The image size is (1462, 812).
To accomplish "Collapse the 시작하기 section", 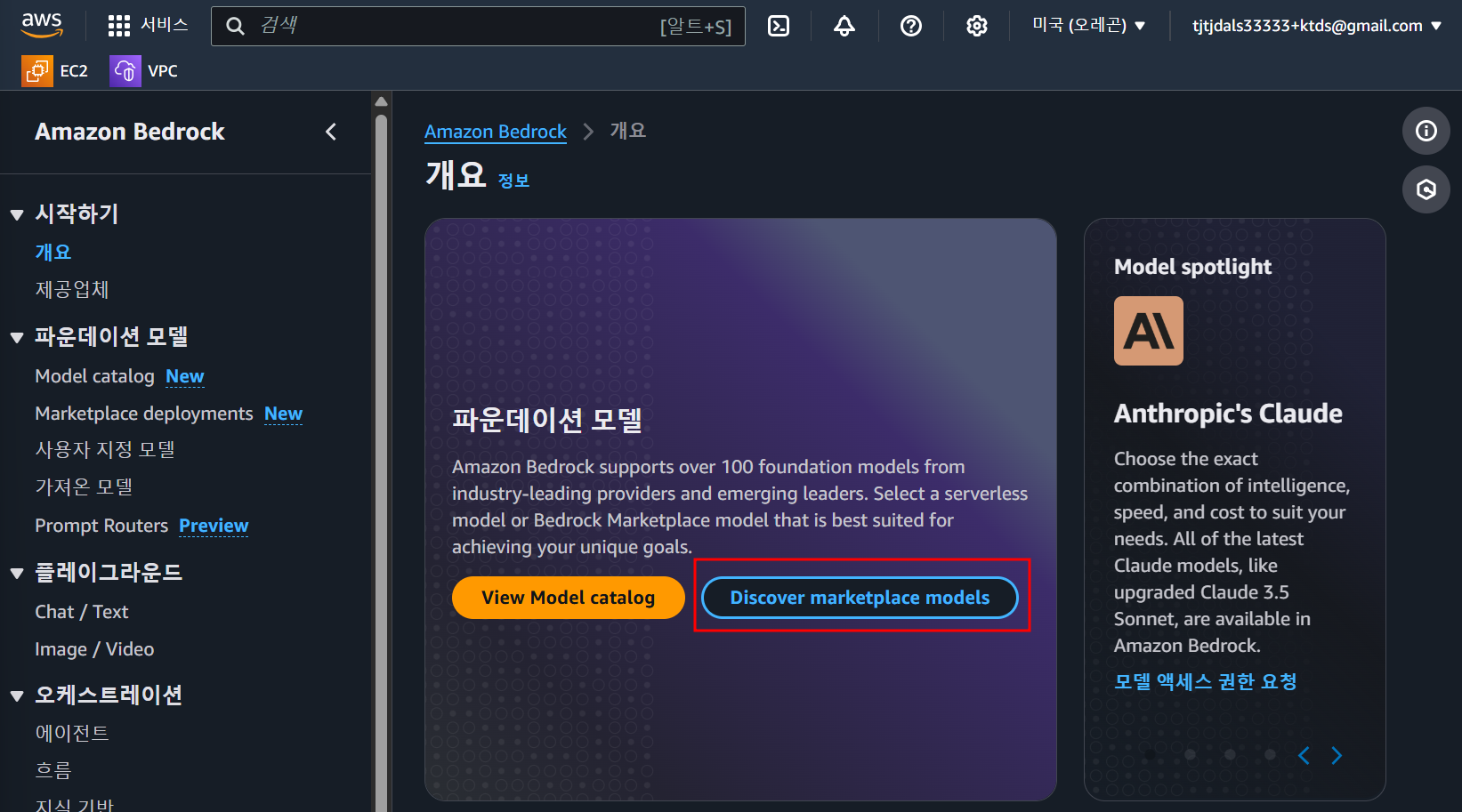I will point(17,214).
